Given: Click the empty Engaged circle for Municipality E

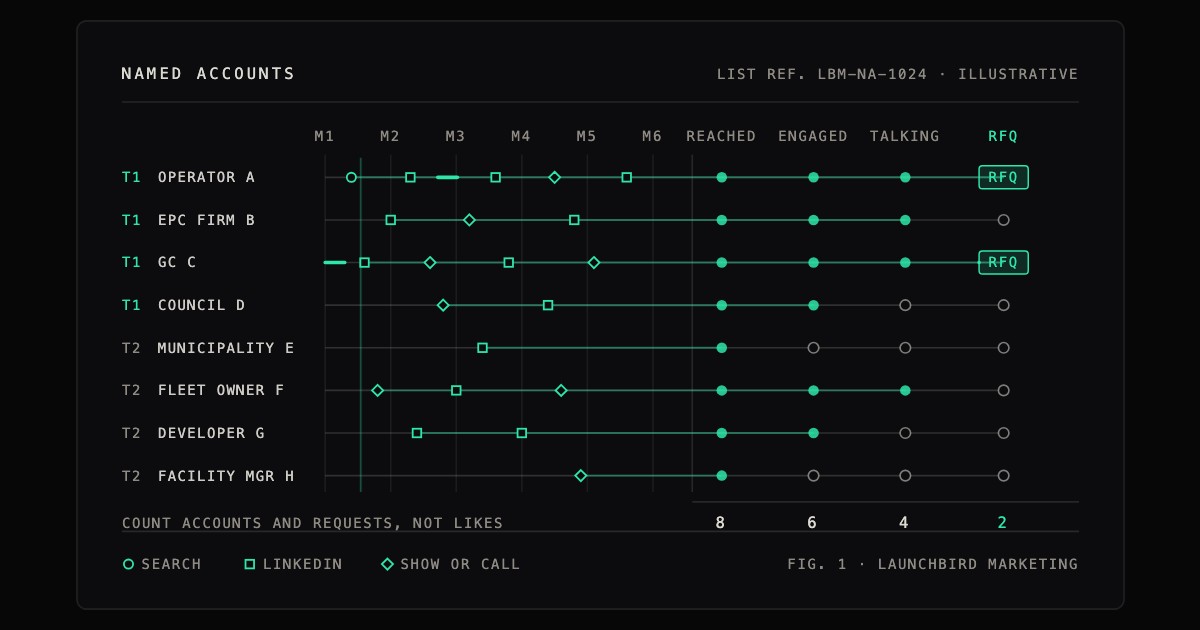Looking at the screenshot, I should tap(814, 348).
